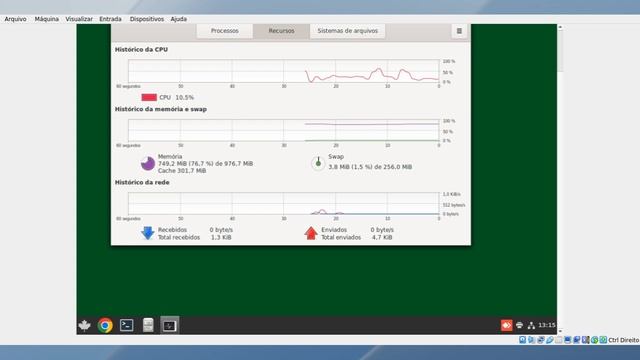The height and width of the screenshot is (360, 640).
Task: Click the 3,8 MiB swap usage text
Action: 370,167
